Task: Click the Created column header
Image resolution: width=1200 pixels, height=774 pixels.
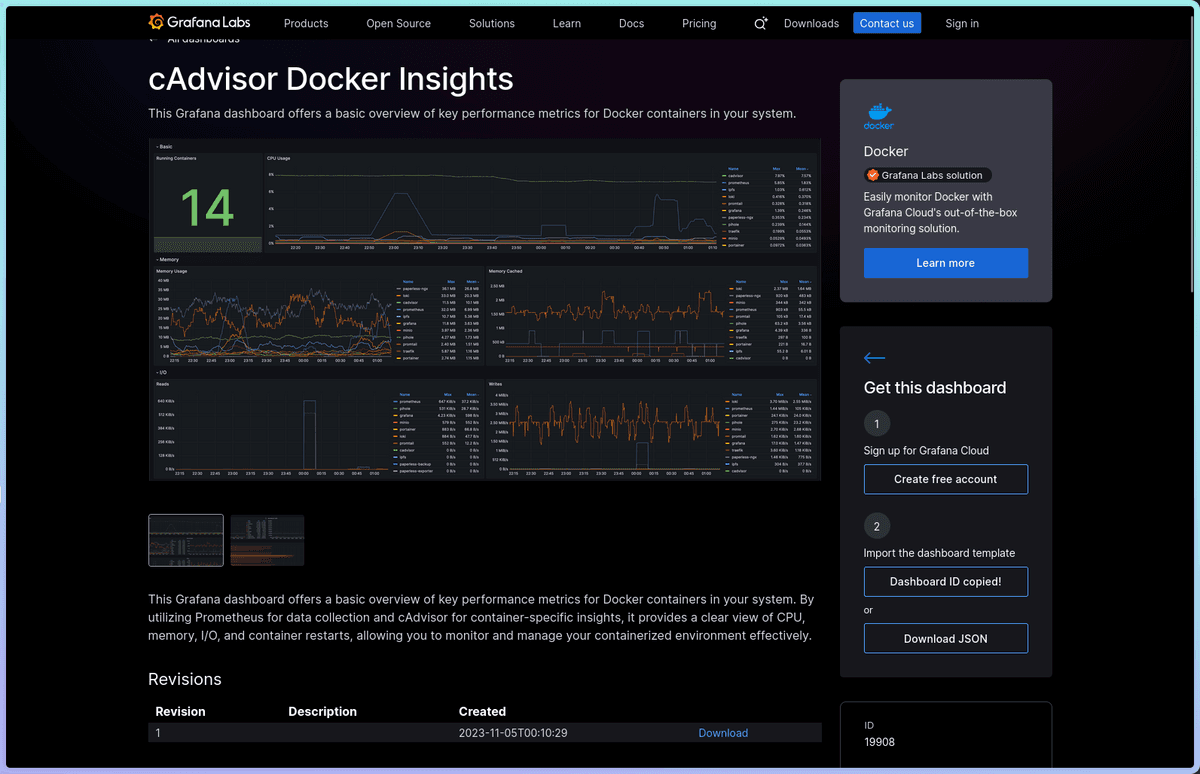Action: [x=482, y=712]
